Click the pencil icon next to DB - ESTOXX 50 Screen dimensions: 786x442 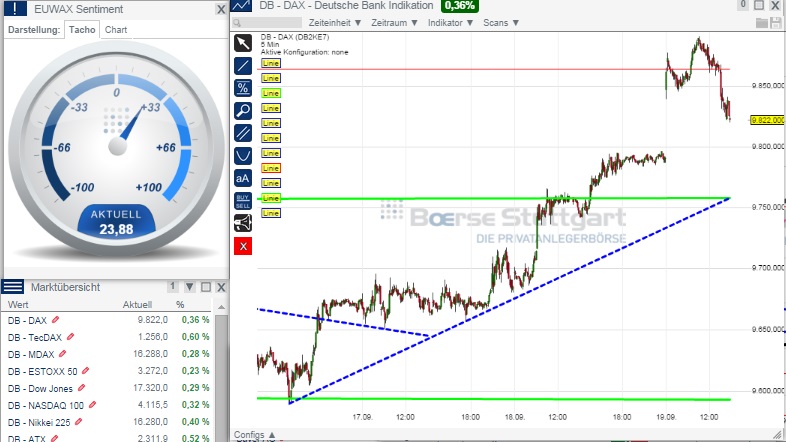[x=86, y=371]
